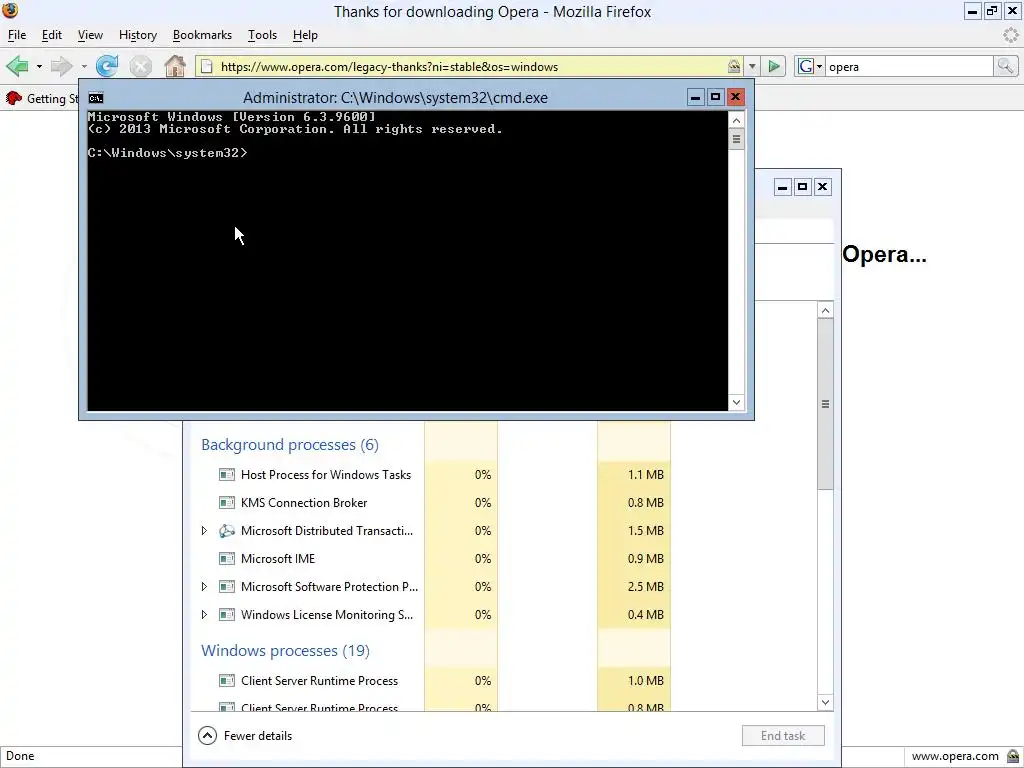
Task: Click in the Firefox URL address field
Action: click(x=472, y=67)
